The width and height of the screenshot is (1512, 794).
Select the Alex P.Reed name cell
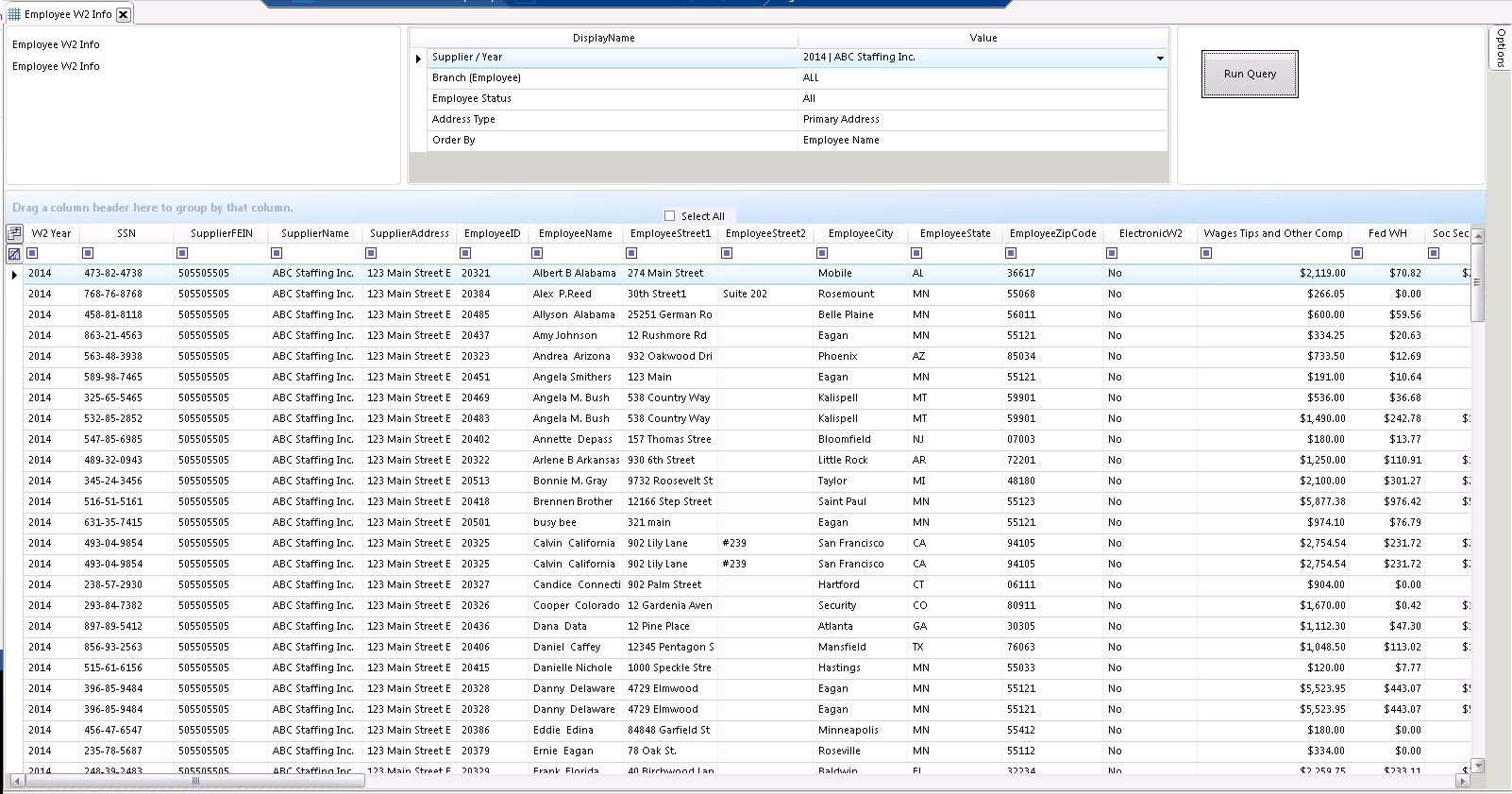pos(575,294)
